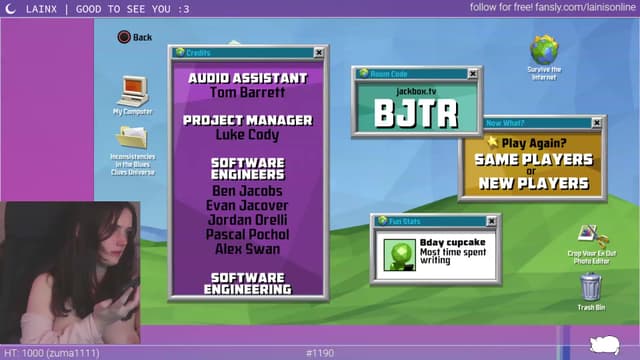Open the My Computer desktop icon
Screen dimensions: 640x360
pyautogui.click(x=133, y=92)
